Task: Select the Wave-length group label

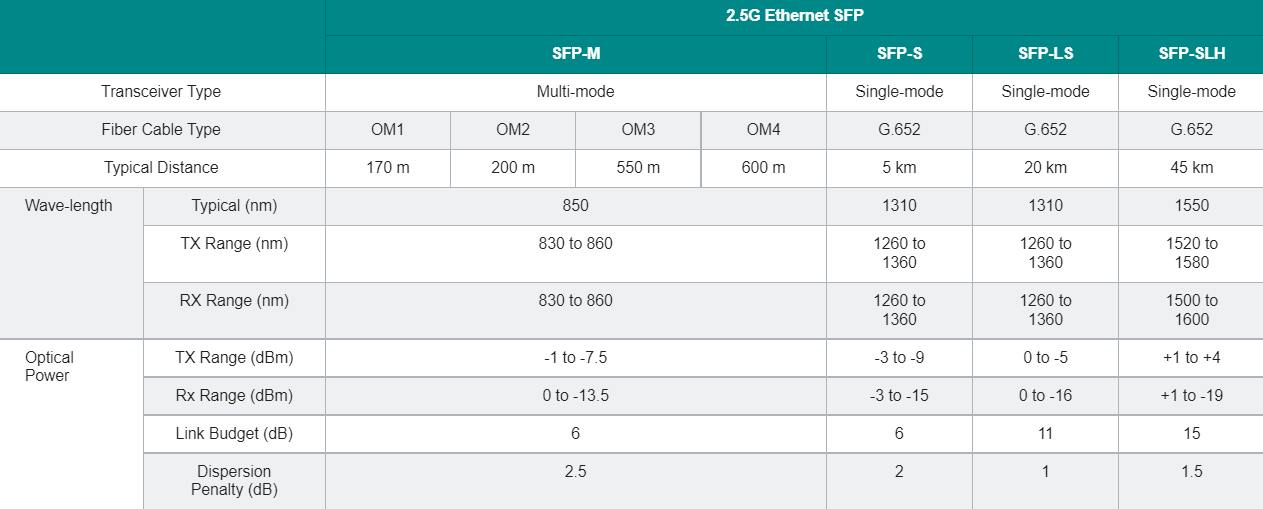Action: coord(69,206)
